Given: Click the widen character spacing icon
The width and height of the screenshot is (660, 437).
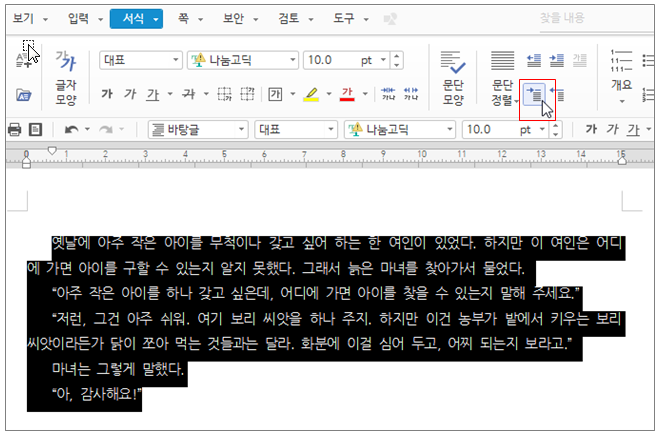Looking at the screenshot, I should click(411, 94).
